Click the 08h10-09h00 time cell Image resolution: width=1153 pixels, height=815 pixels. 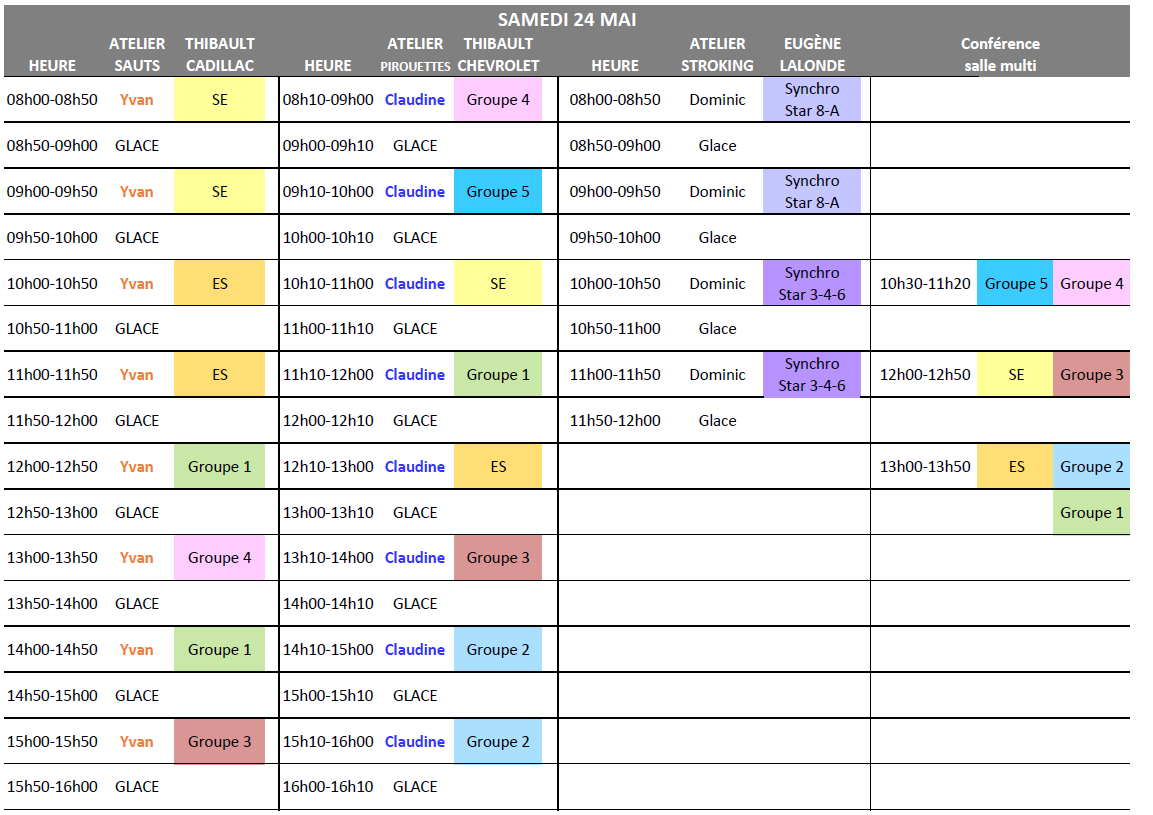(x=328, y=100)
